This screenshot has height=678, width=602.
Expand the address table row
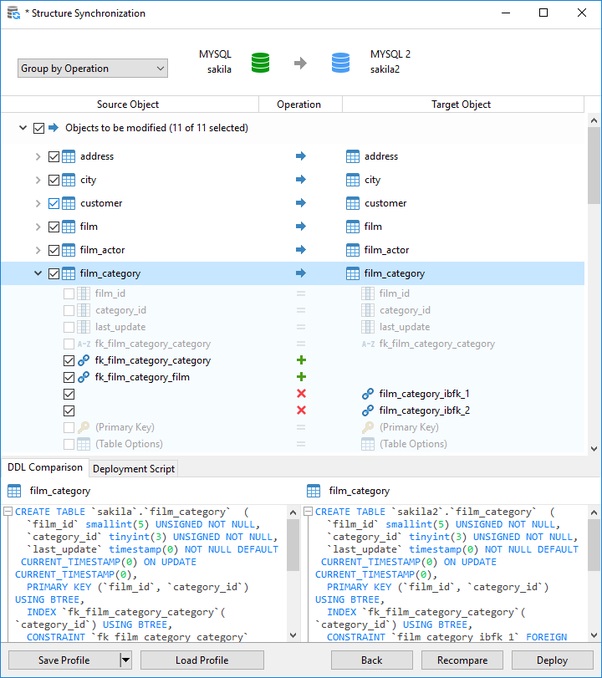point(38,156)
